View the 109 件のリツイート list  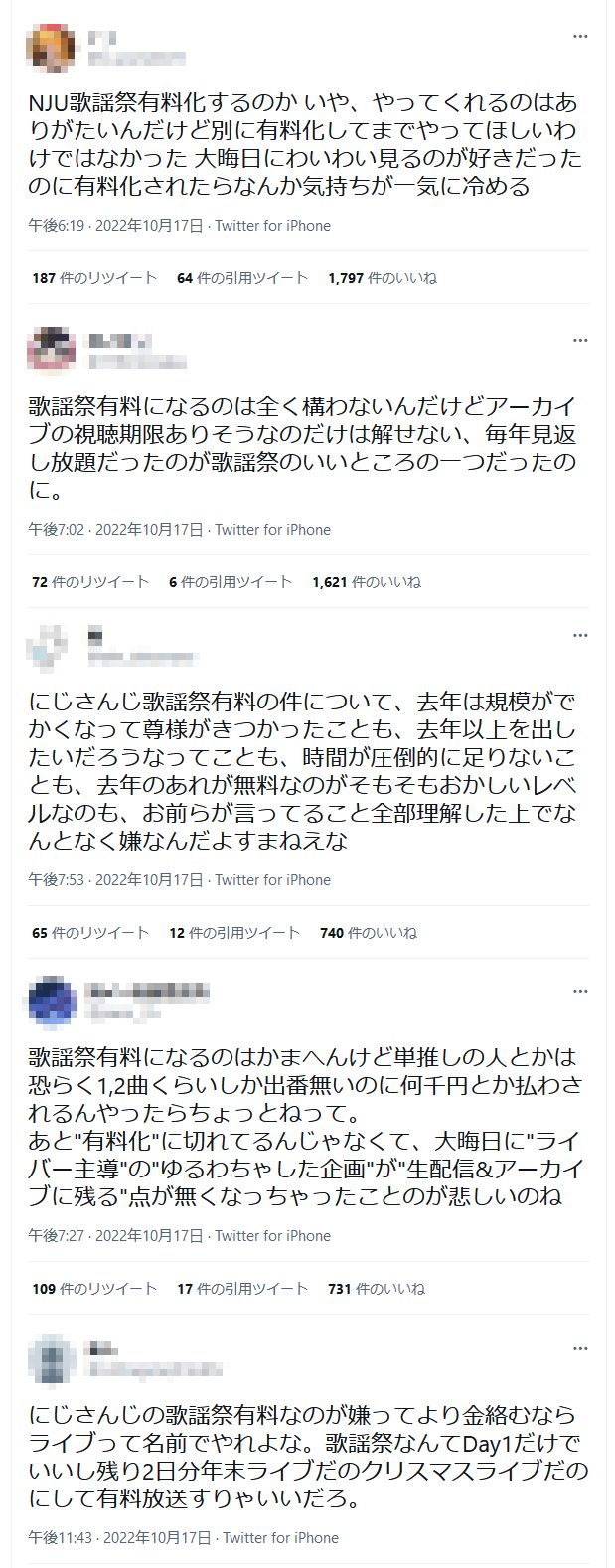pyautogui.click(x=94, y=1289)
